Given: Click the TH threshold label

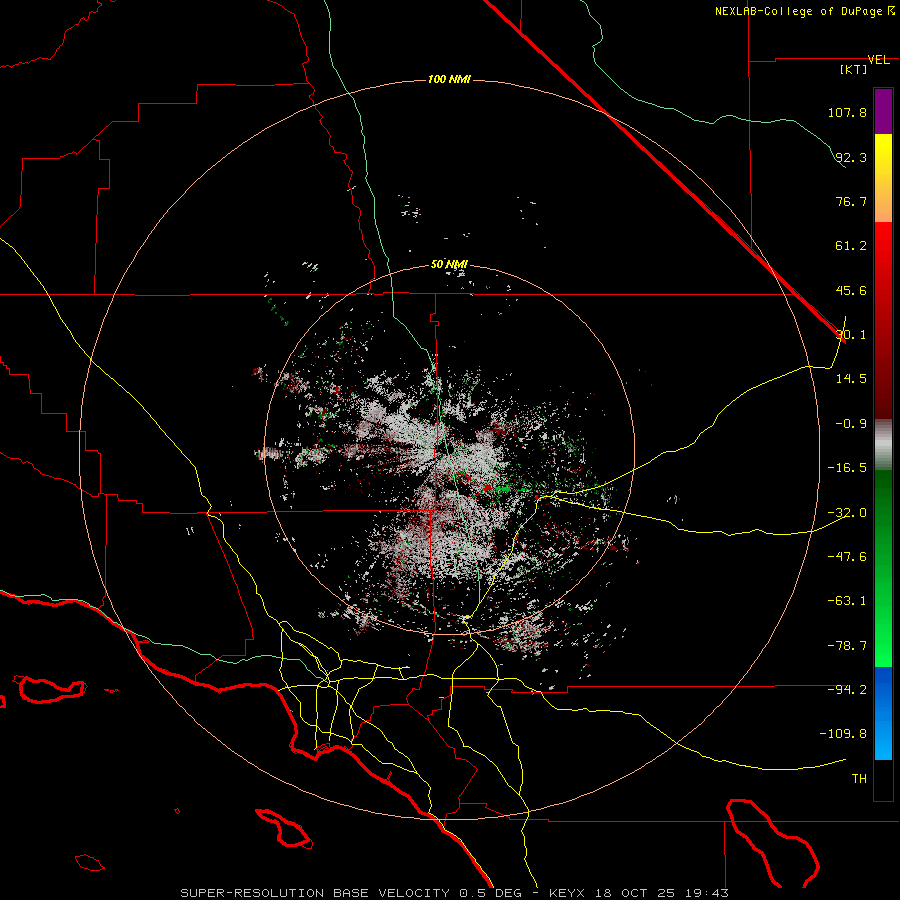Looking at the screenshot, I should (x=859, y=779).
